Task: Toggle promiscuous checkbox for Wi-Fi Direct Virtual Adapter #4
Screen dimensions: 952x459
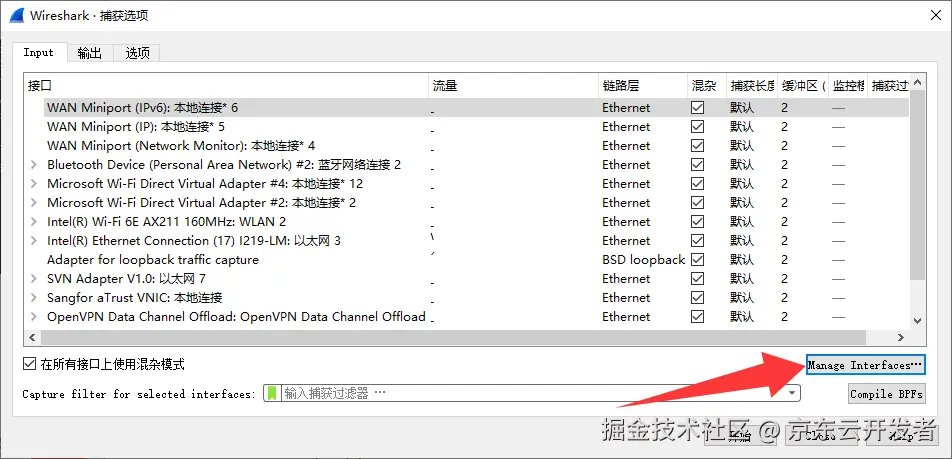Action: click(698, 183)
